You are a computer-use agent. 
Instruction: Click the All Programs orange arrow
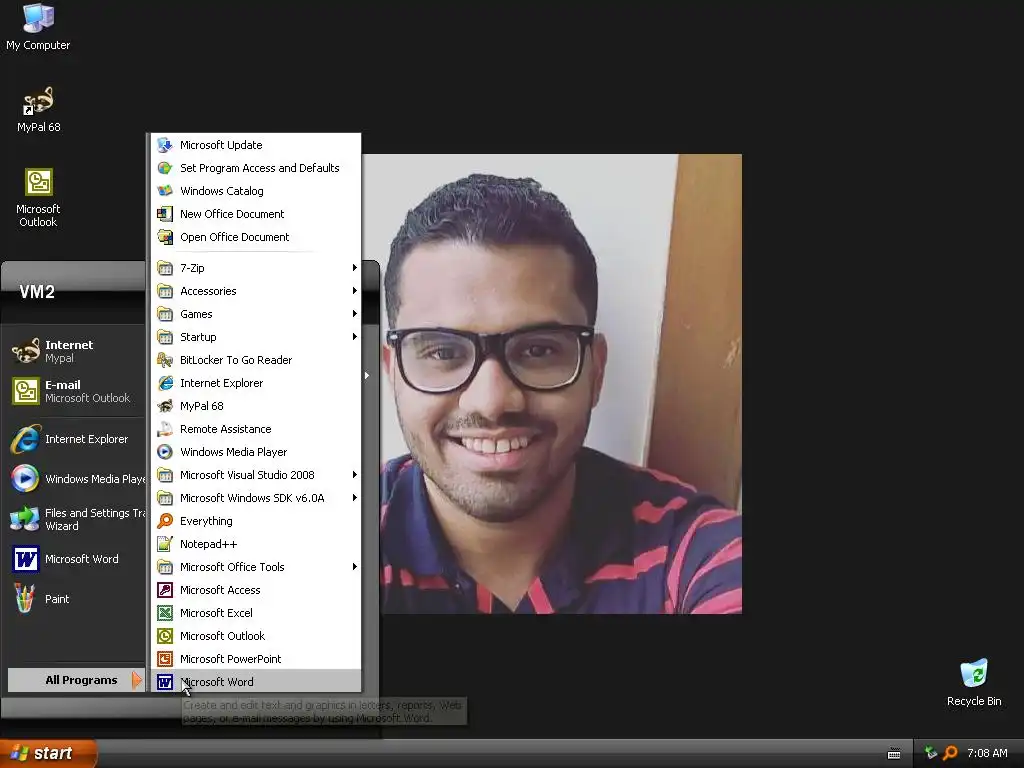136,680
